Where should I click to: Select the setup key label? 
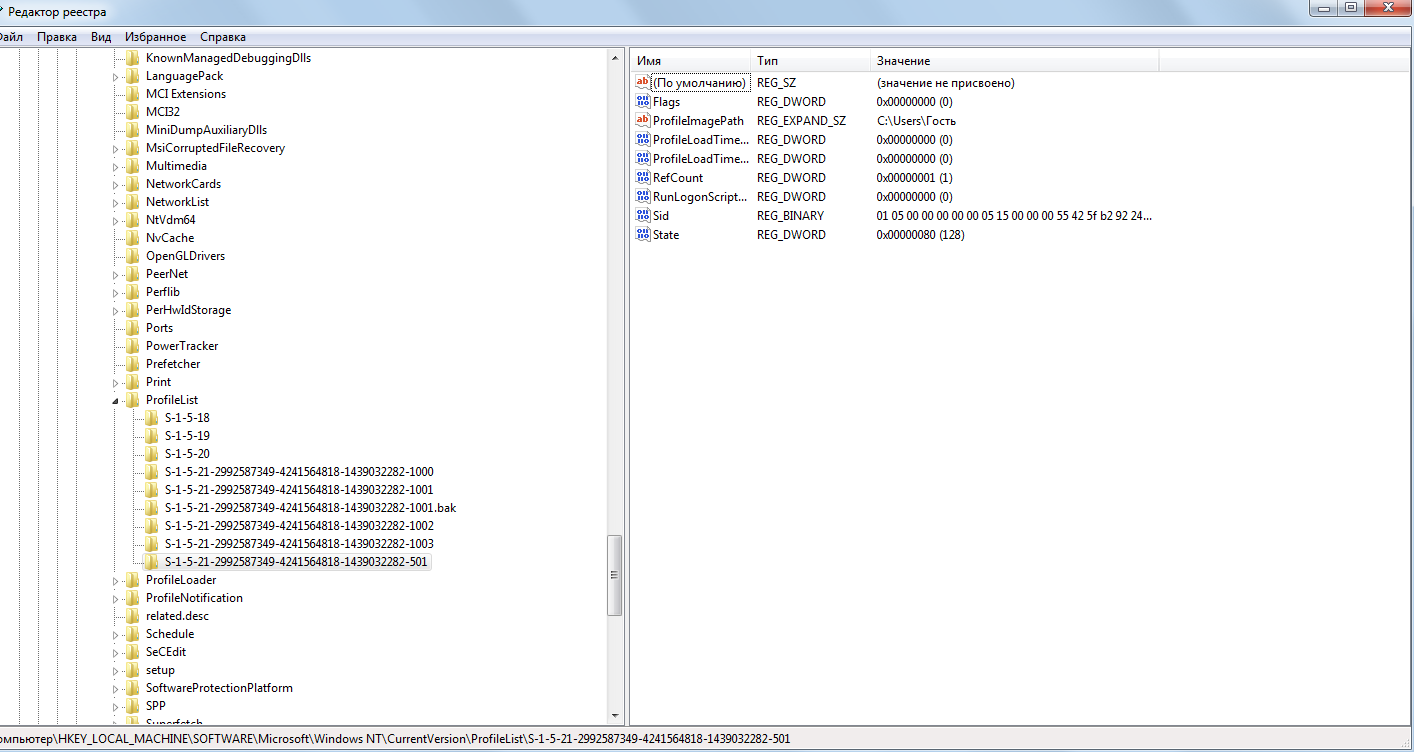point(160,670)
